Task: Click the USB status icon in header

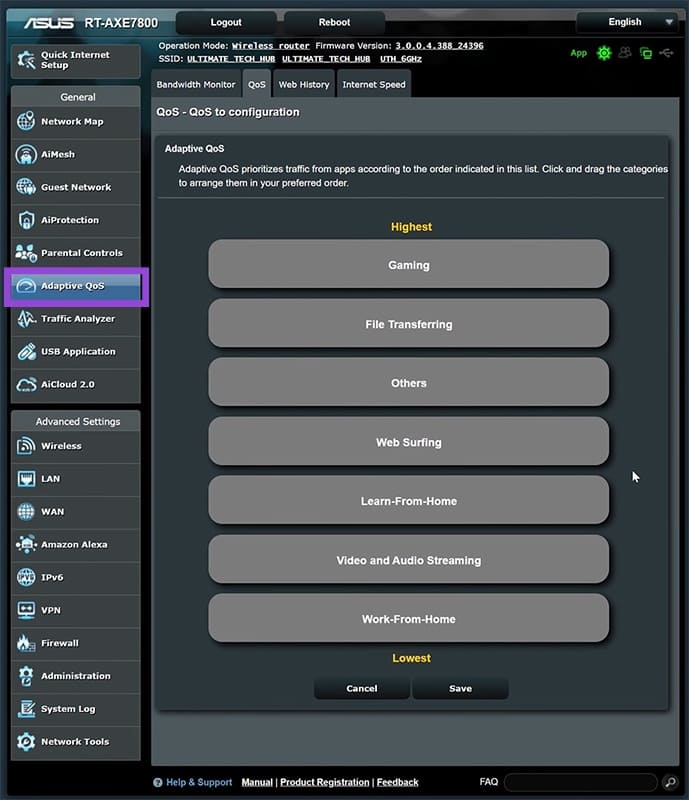Action: pyautogui.click(x=668, y=53)
